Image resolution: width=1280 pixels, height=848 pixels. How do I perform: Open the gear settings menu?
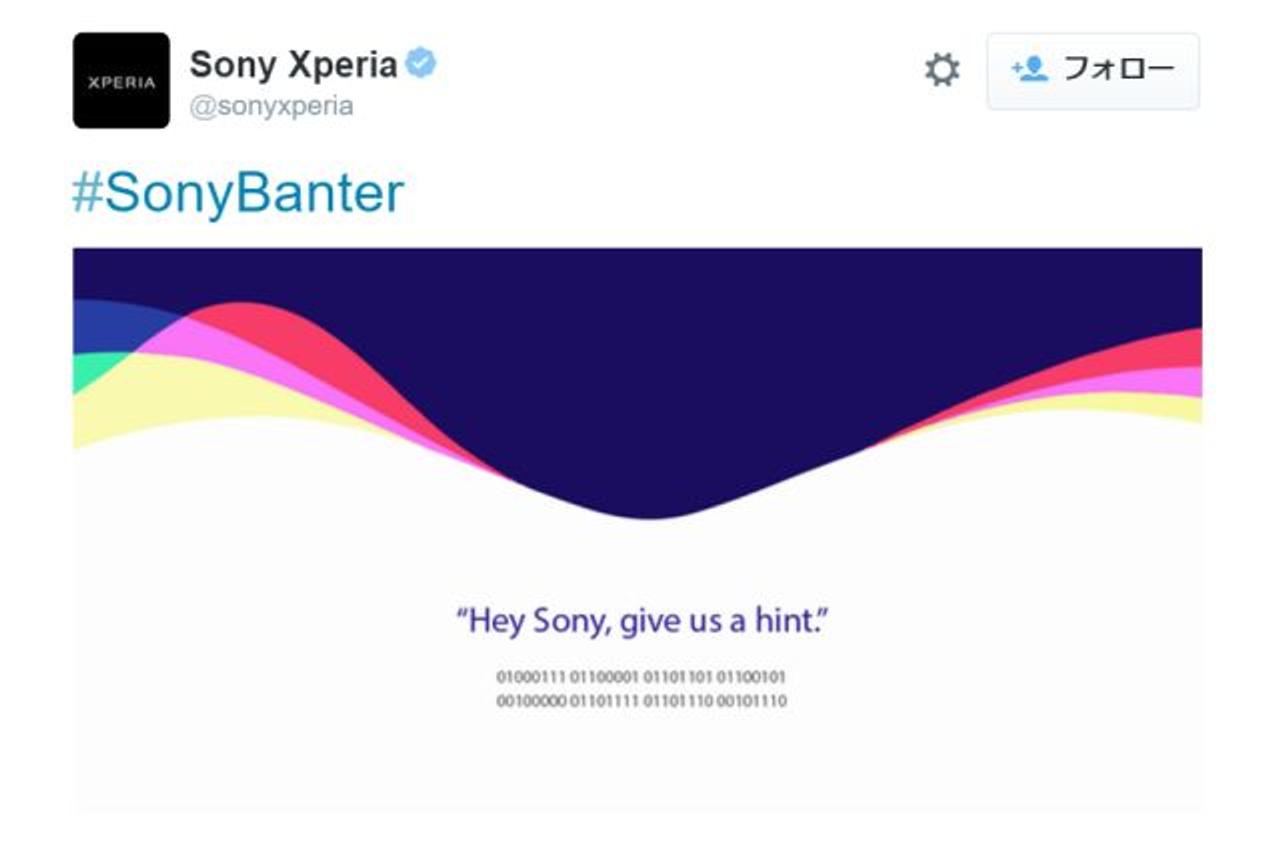(941, 70)
